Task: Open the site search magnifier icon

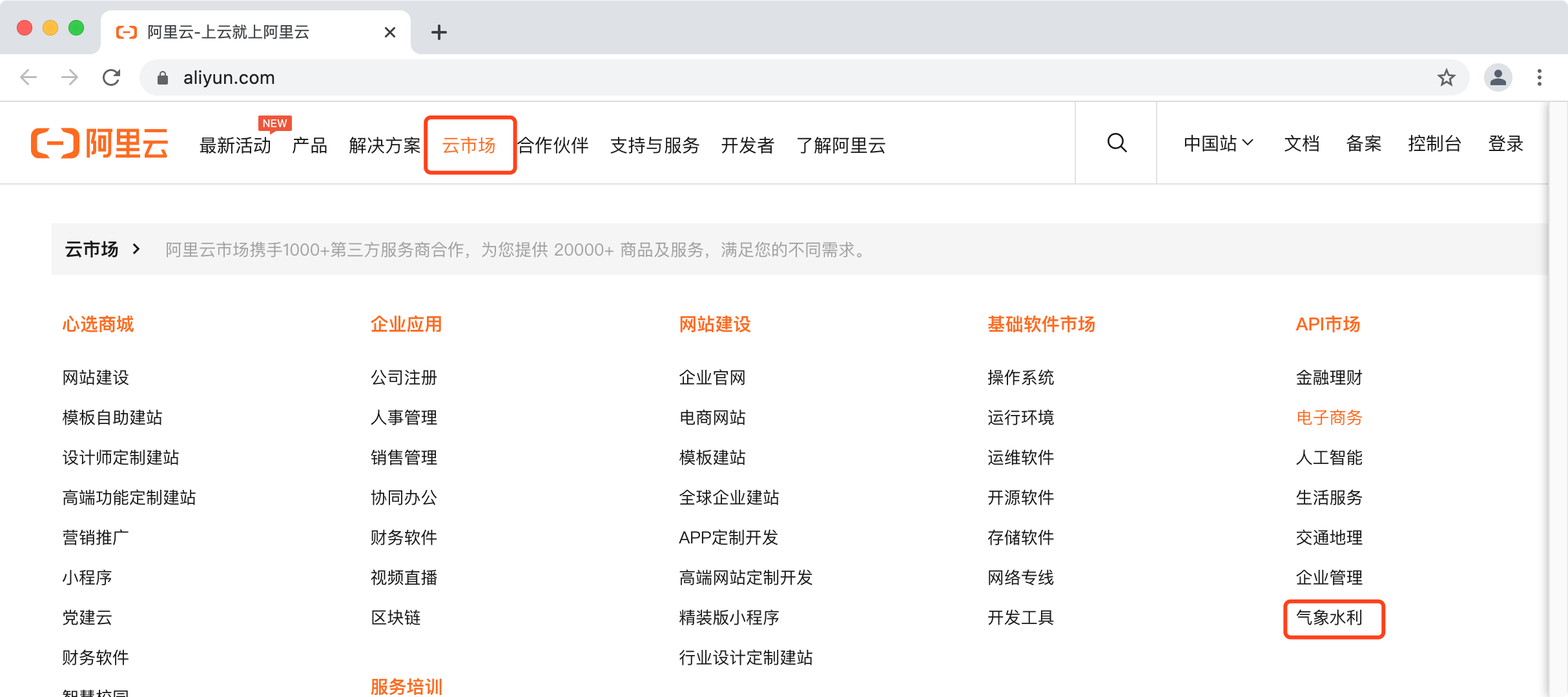Action: click(1117, 143)
